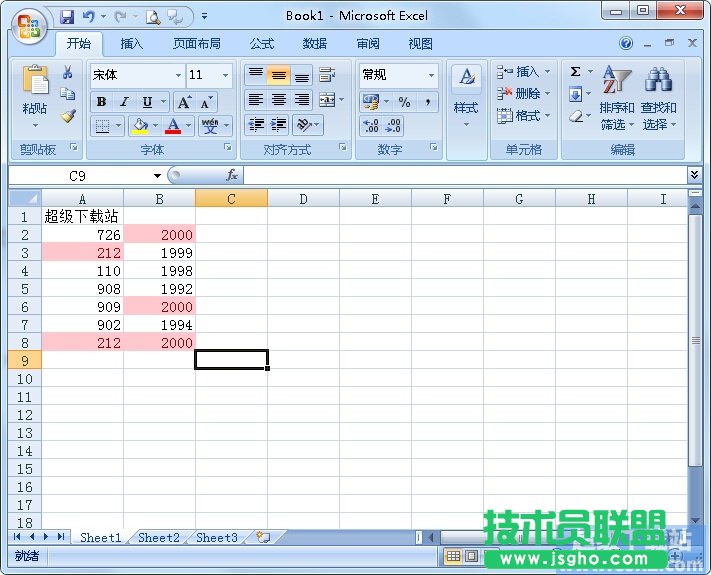Click the Format Painter brush icon
Image resolution: width=711 pixels, height=575 pixels.
(x=68, y=116)
